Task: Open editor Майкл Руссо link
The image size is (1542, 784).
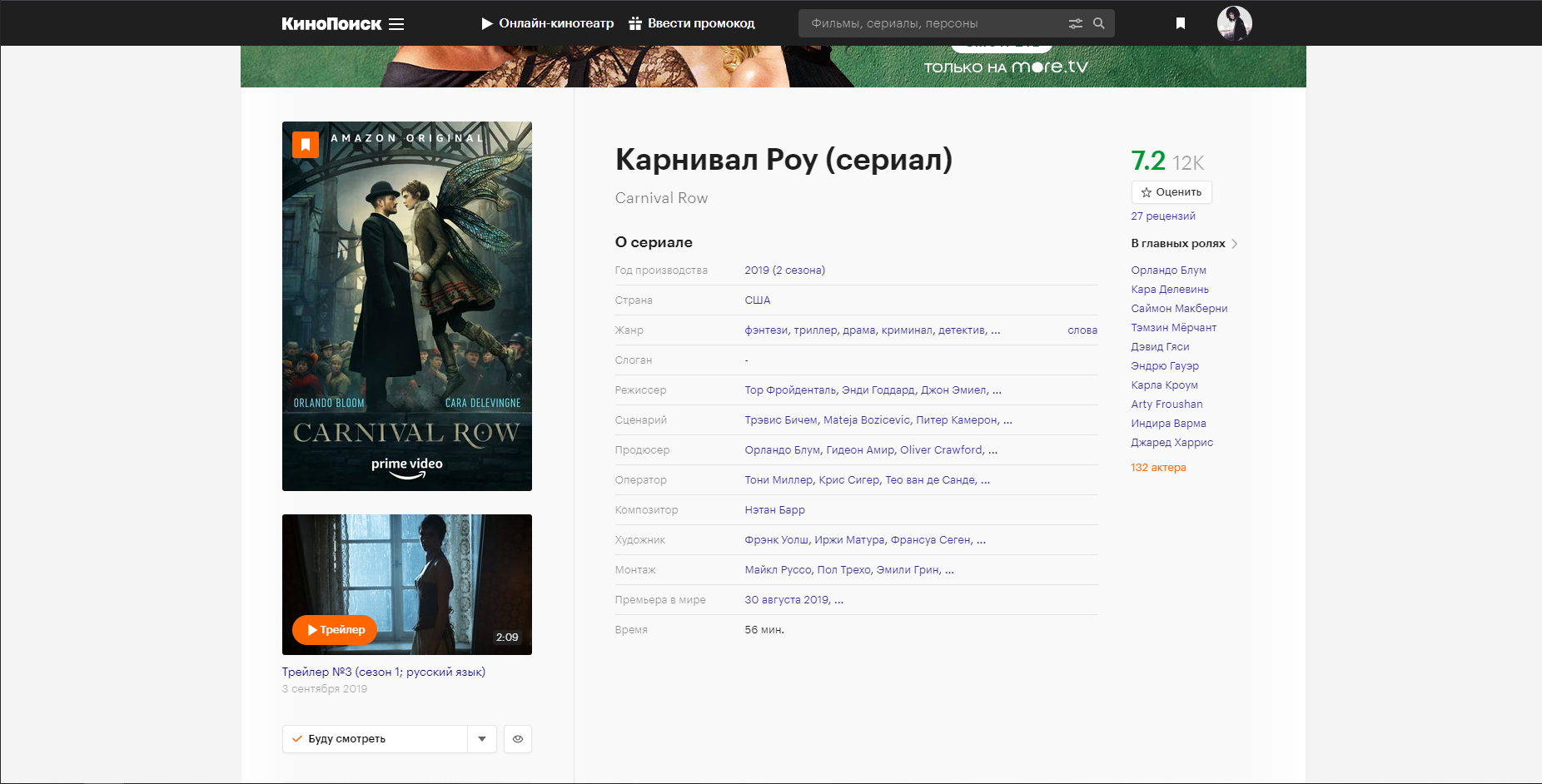Action: tap(778, 570)
